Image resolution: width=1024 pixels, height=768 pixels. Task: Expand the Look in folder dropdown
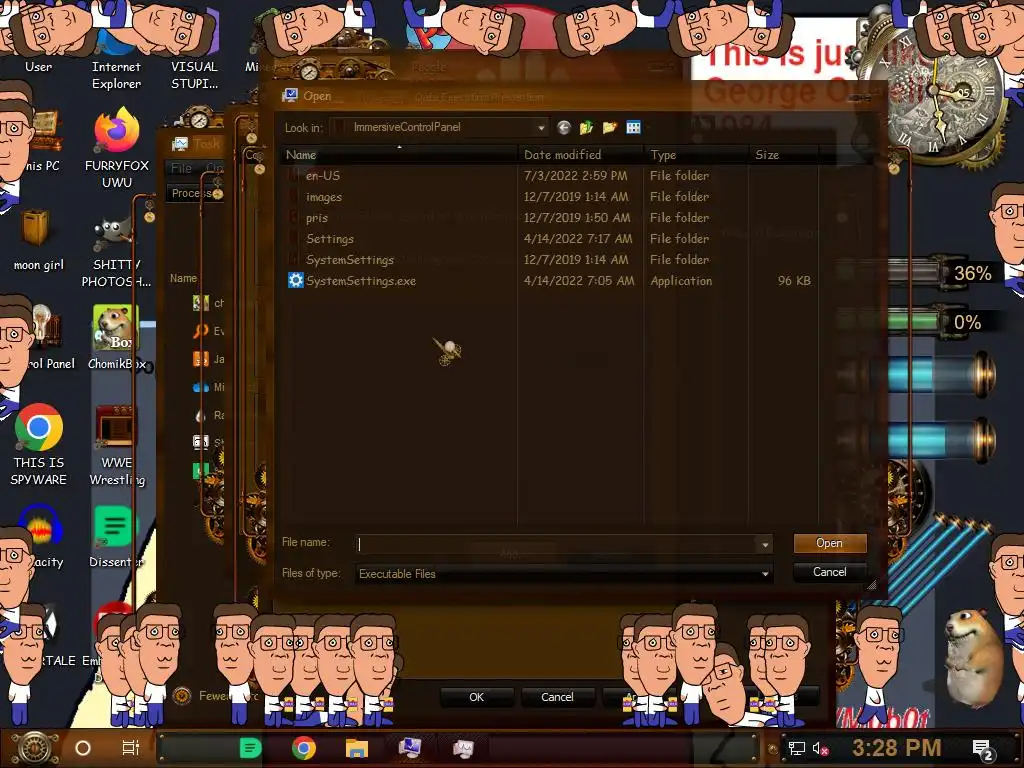541,127
